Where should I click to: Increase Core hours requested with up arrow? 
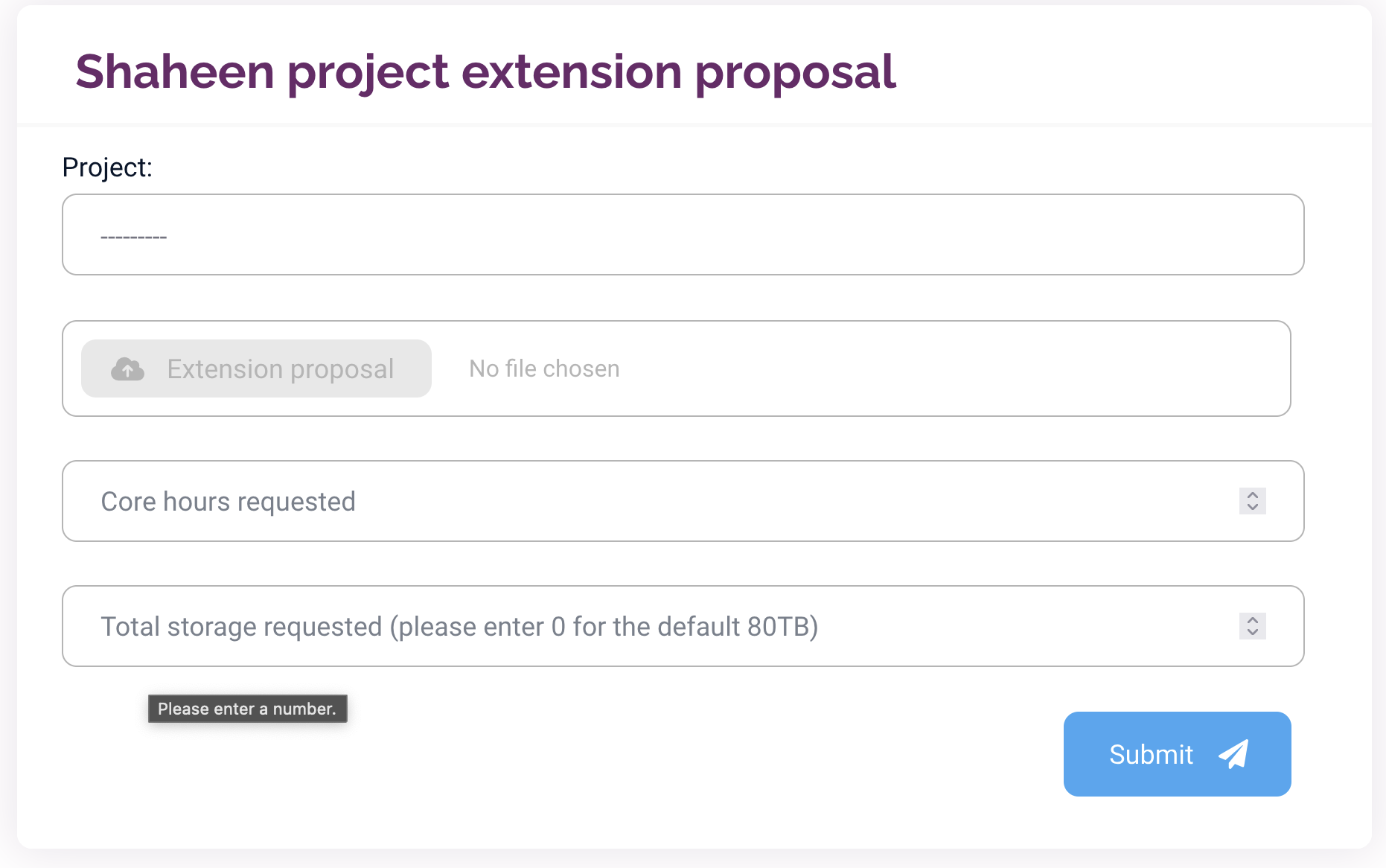(x=1253, y=495)
